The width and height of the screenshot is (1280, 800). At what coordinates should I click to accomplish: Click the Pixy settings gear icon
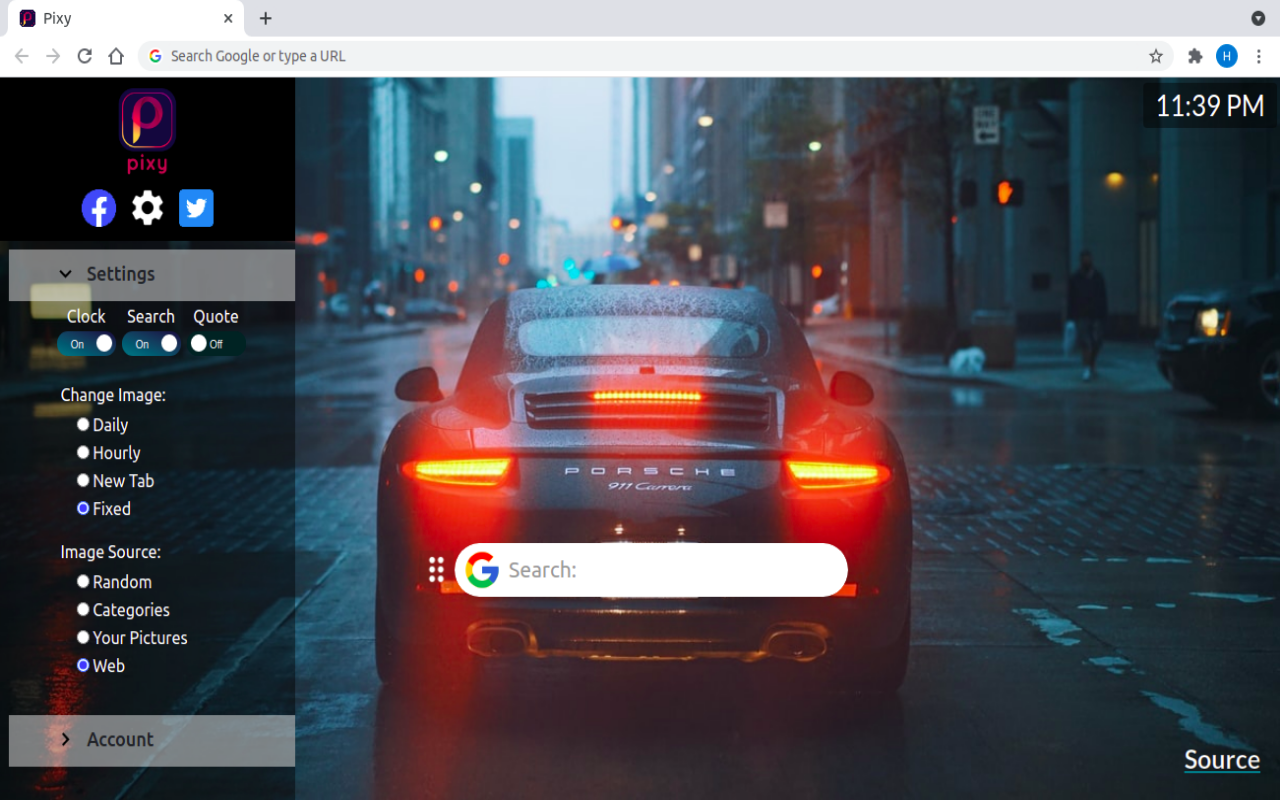(147, 208)
